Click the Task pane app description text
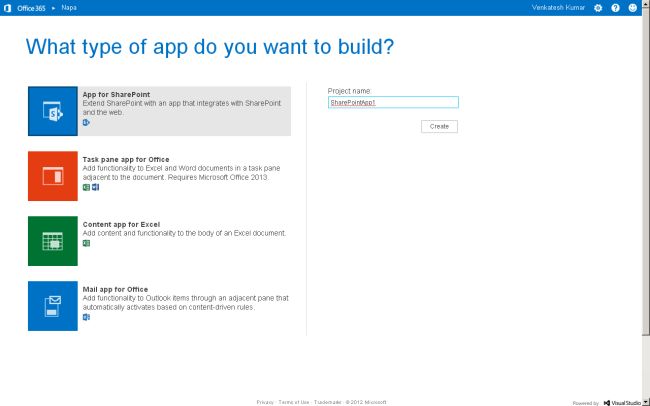 [181, 173]
